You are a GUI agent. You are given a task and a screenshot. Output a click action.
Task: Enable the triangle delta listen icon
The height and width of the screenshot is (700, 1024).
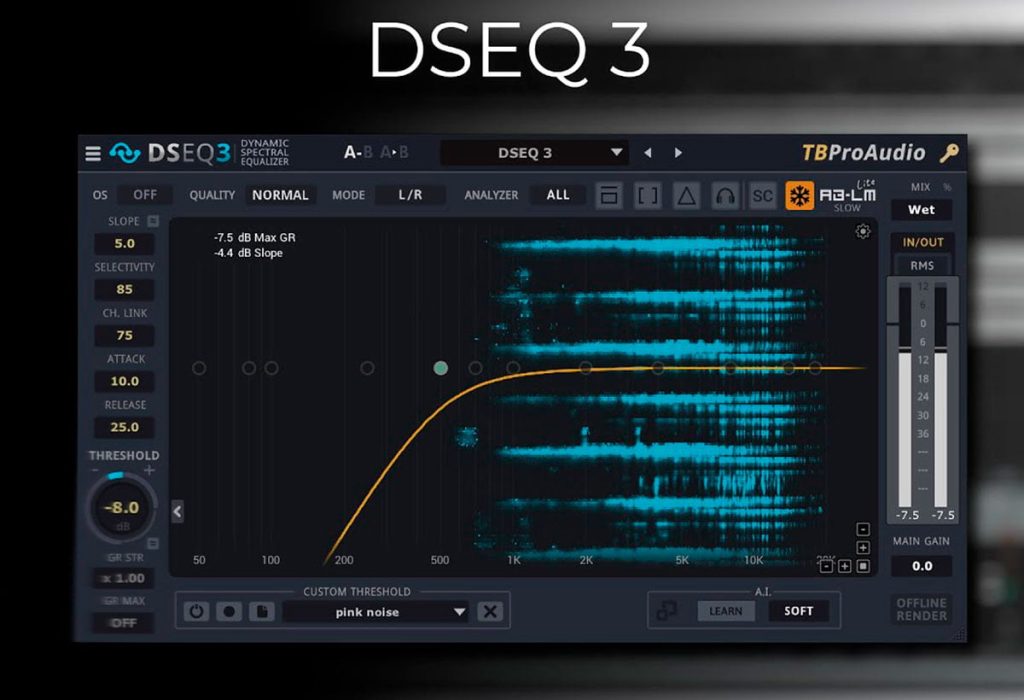[x=686, y=195]
